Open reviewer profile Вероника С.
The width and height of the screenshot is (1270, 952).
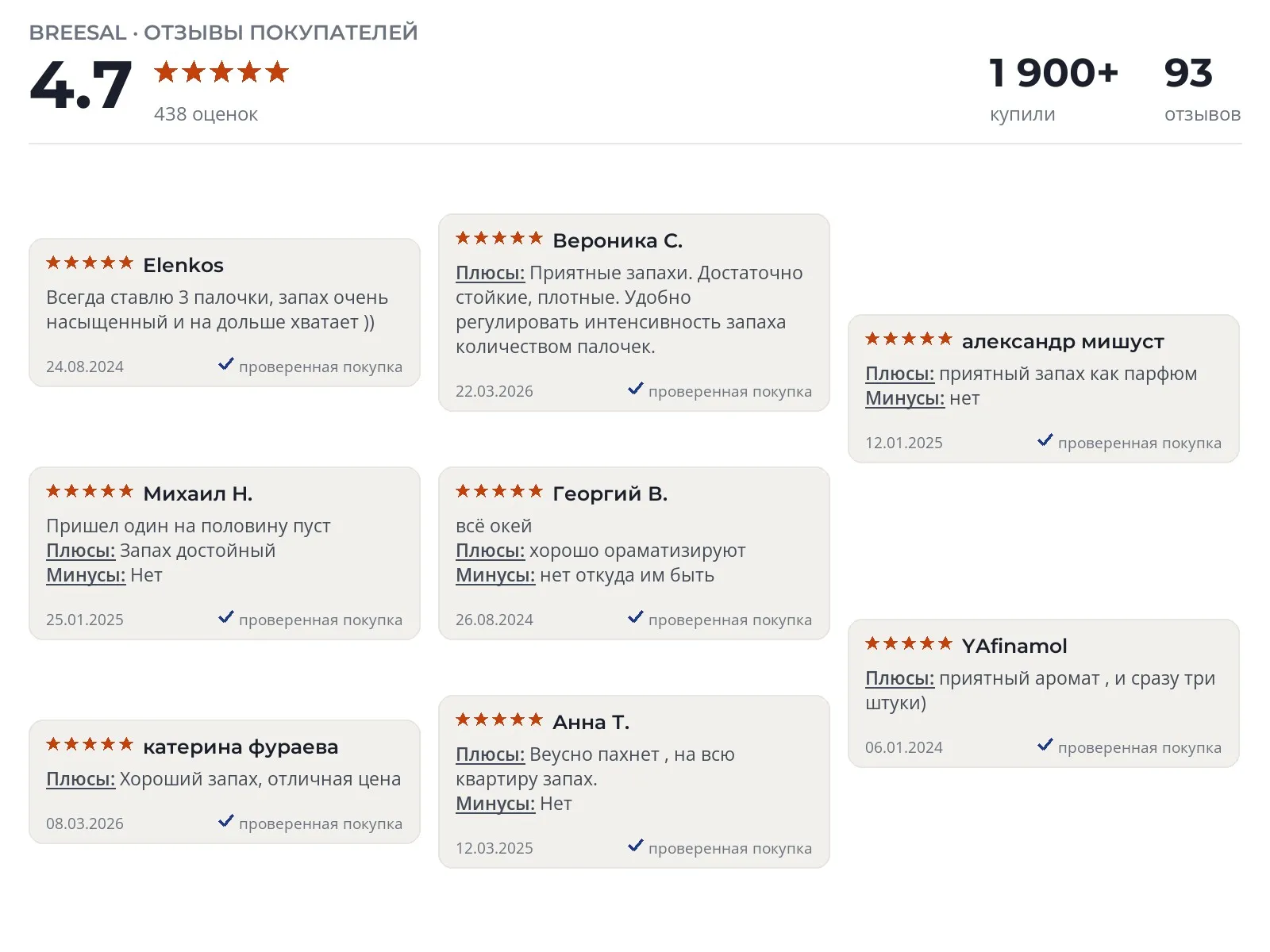(x=618, y=240)
